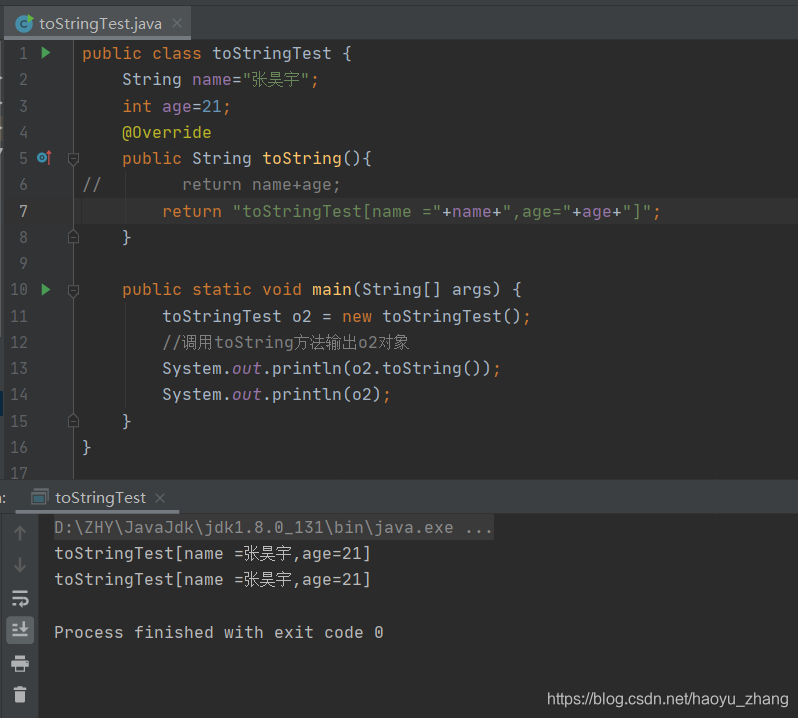
Task: Click the java.exe command line in console
Action: (273, 527)
